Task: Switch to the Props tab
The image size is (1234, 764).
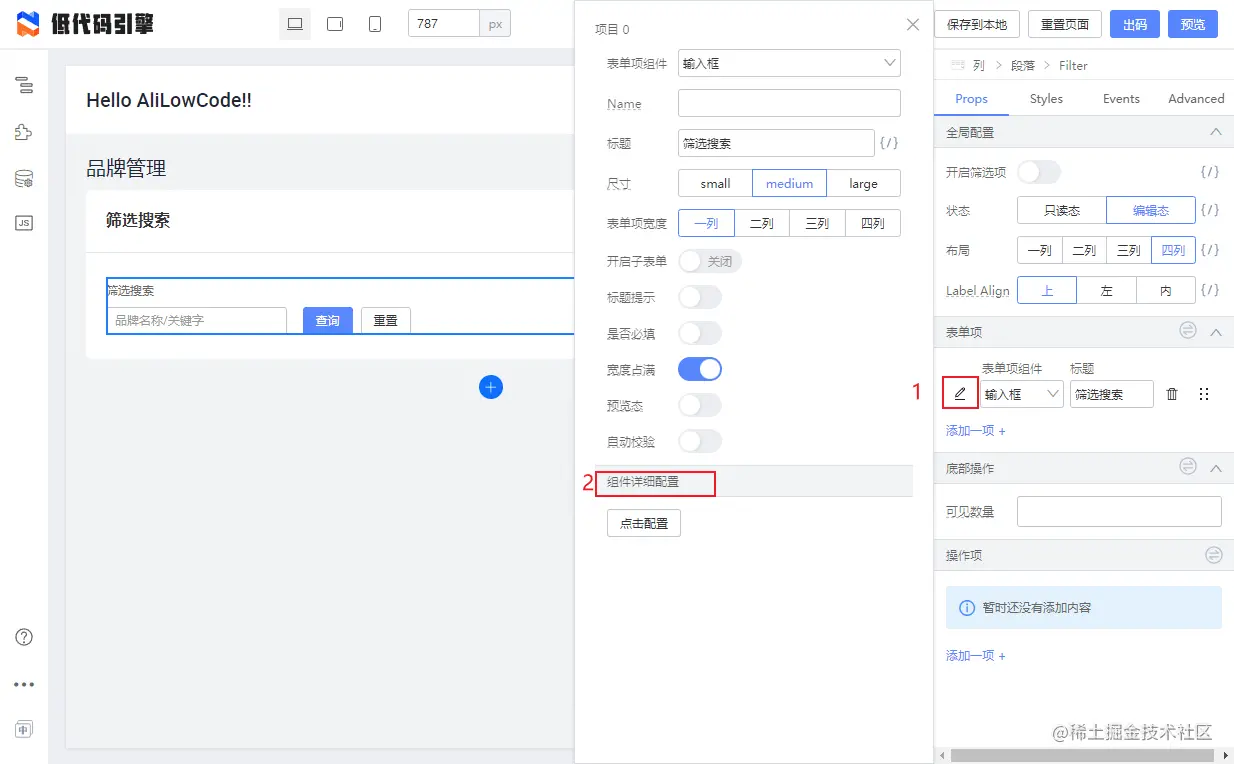Action: point(971,99)
